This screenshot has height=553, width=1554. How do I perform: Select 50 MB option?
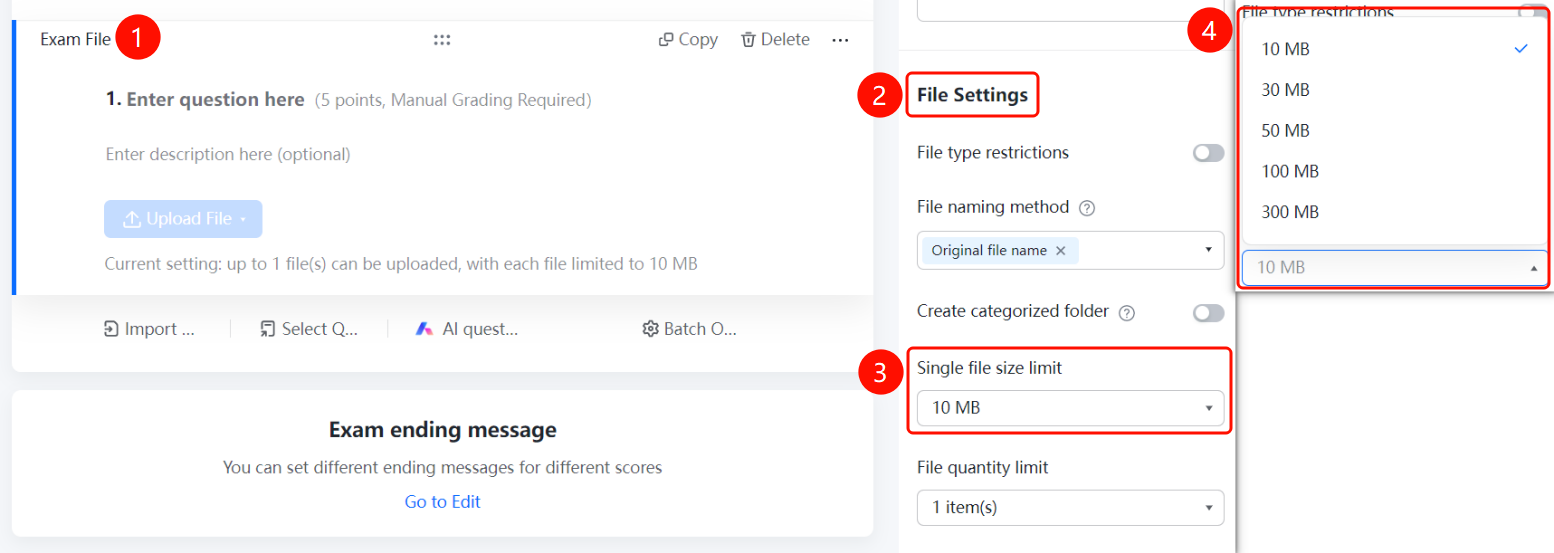click(x=1394, y=131)
